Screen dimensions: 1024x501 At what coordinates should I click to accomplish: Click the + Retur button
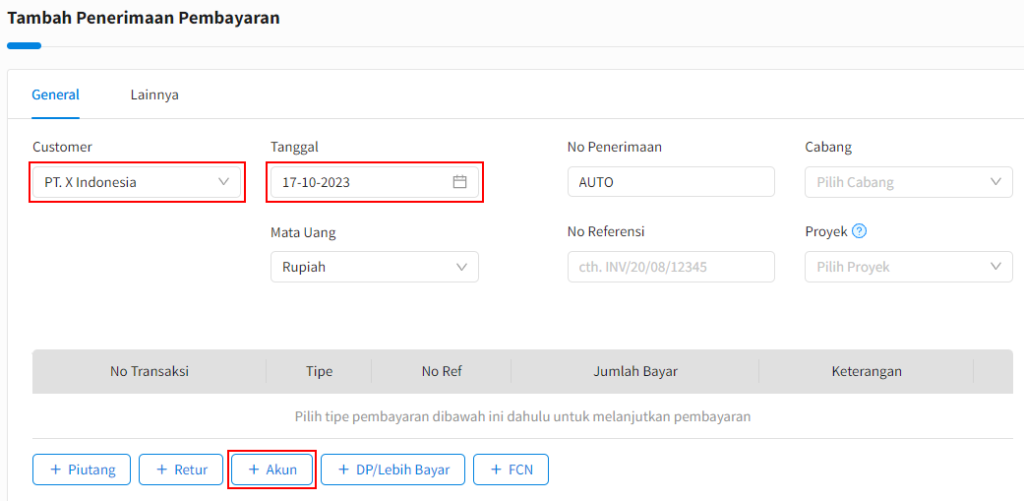pyautogui.click(x=179, y=470)
